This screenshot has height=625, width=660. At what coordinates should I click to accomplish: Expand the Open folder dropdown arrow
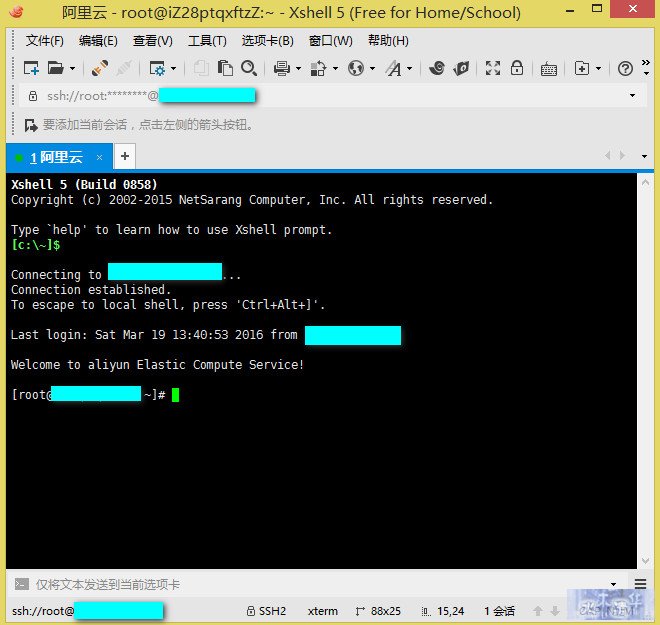pos(72,69)
